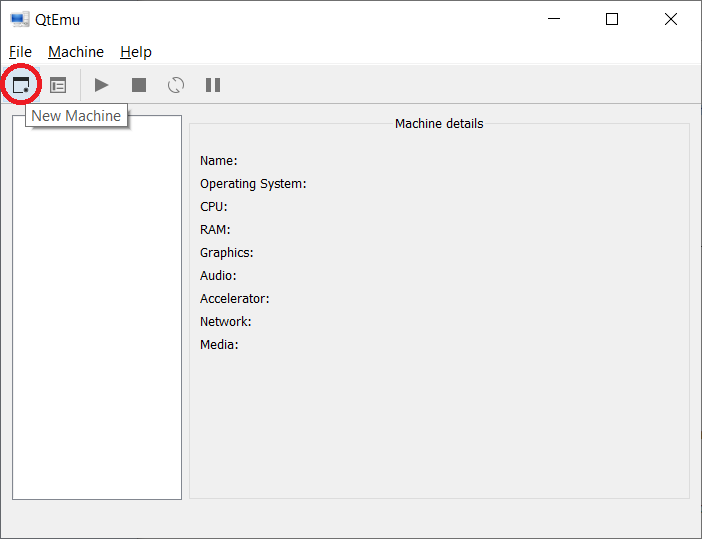
Task: Open the Machine menu
Action: click(76, 52)
